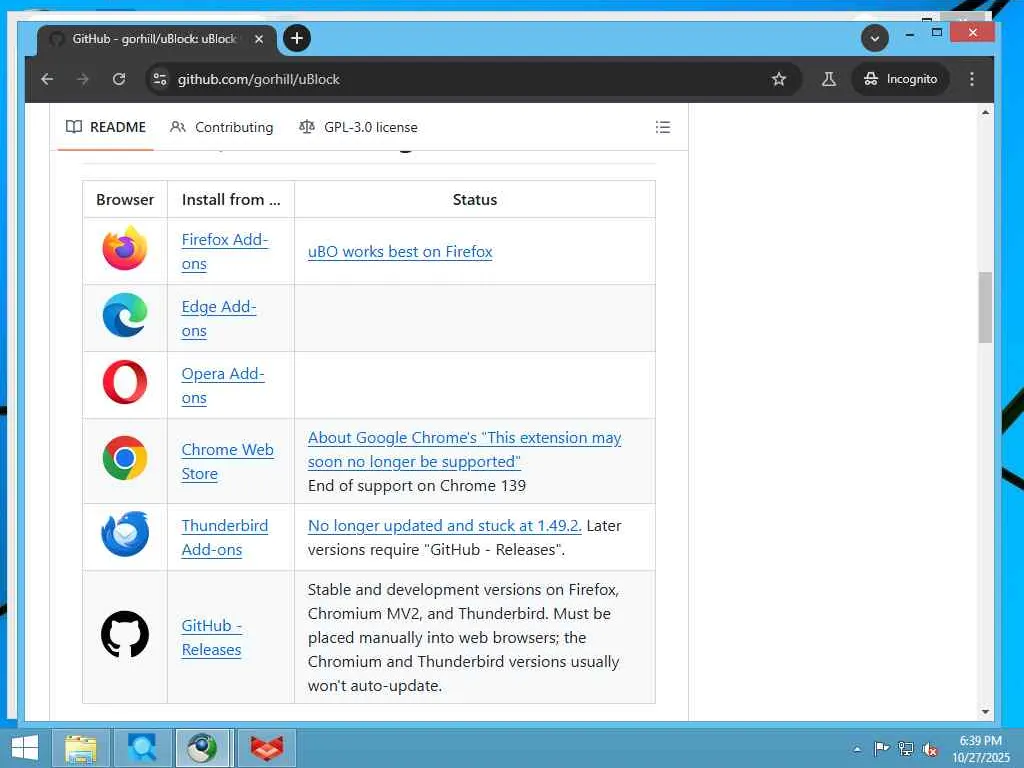This screenshot has width=1024, height=768.
Task: Open 'No longer updated and stuck at 1.49.2' link
Action: (444, 526)
